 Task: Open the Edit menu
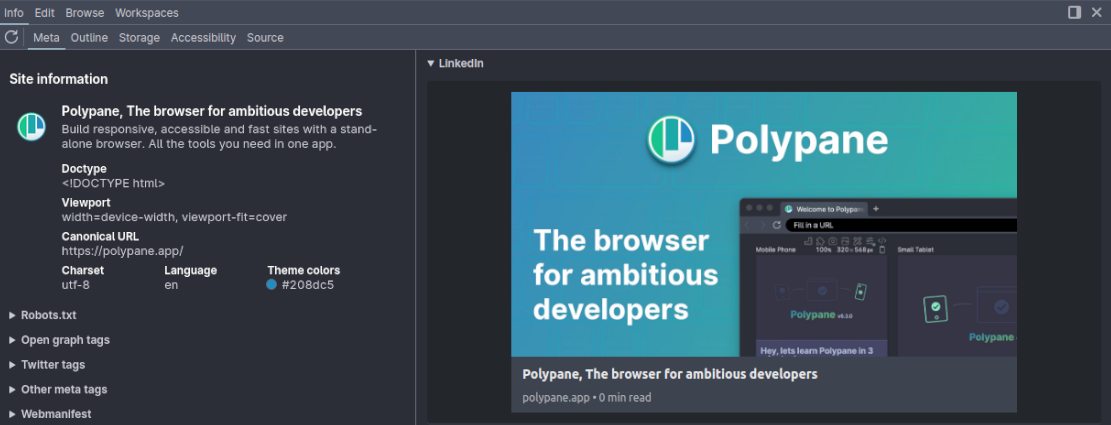click(45, 13)
